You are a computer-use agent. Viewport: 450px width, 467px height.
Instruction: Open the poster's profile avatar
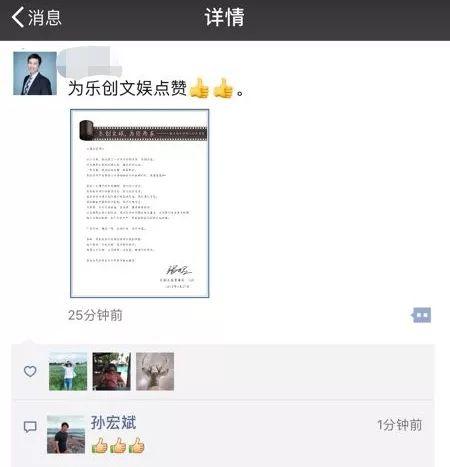click(x=35, y=73)
